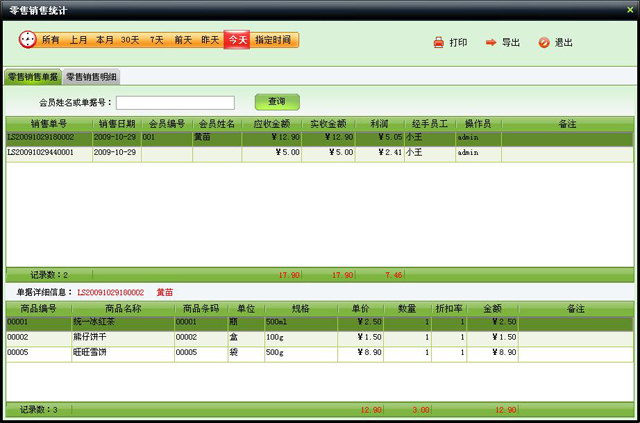Viewport: 640px width, 423px height.
Task: Filter sales by 本月 (this month)
Action: coord(104,40)
